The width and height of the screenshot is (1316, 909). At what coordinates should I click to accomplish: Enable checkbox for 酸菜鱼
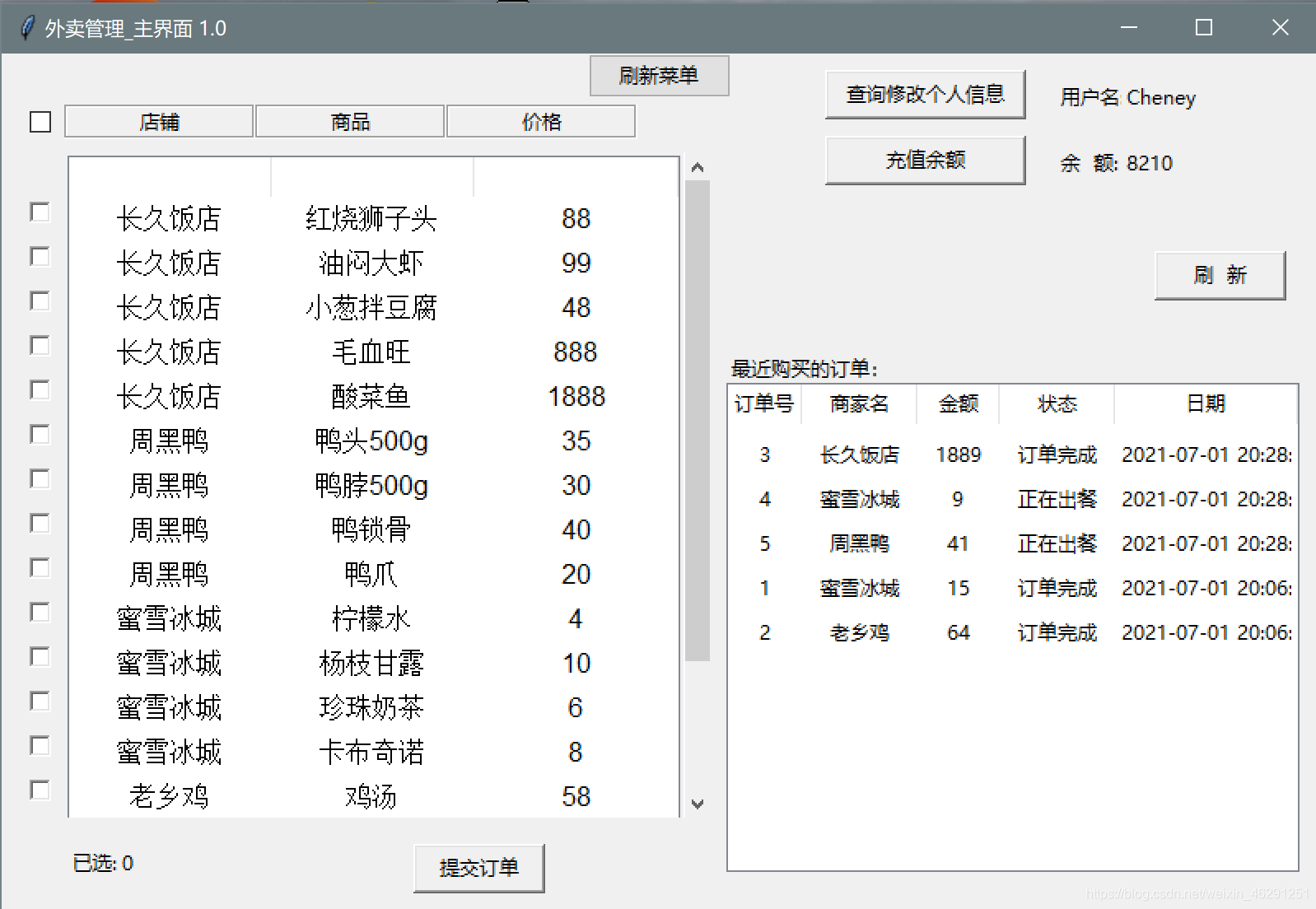40,390
